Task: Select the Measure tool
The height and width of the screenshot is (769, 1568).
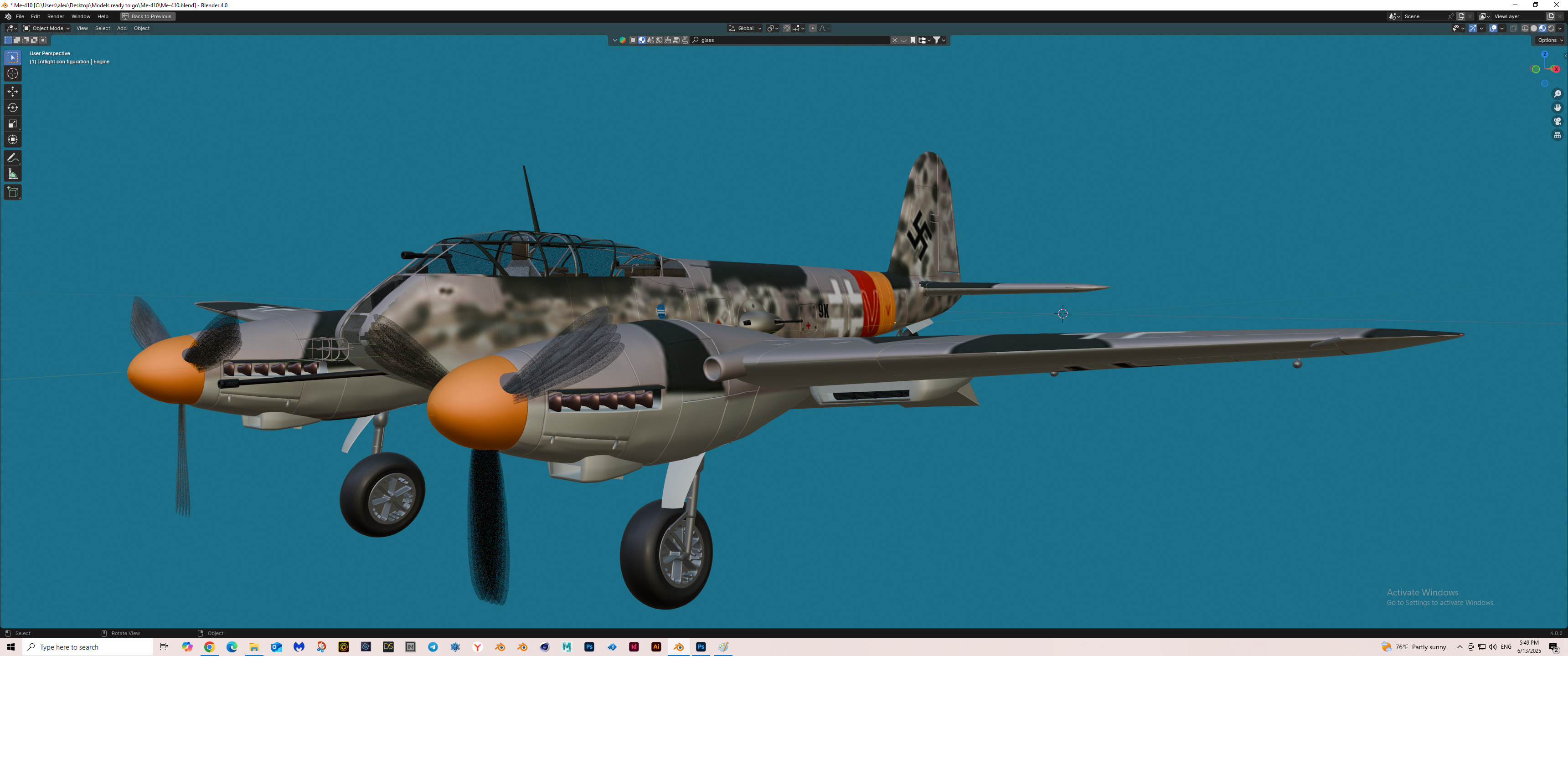Action: (x=13, y=174)
